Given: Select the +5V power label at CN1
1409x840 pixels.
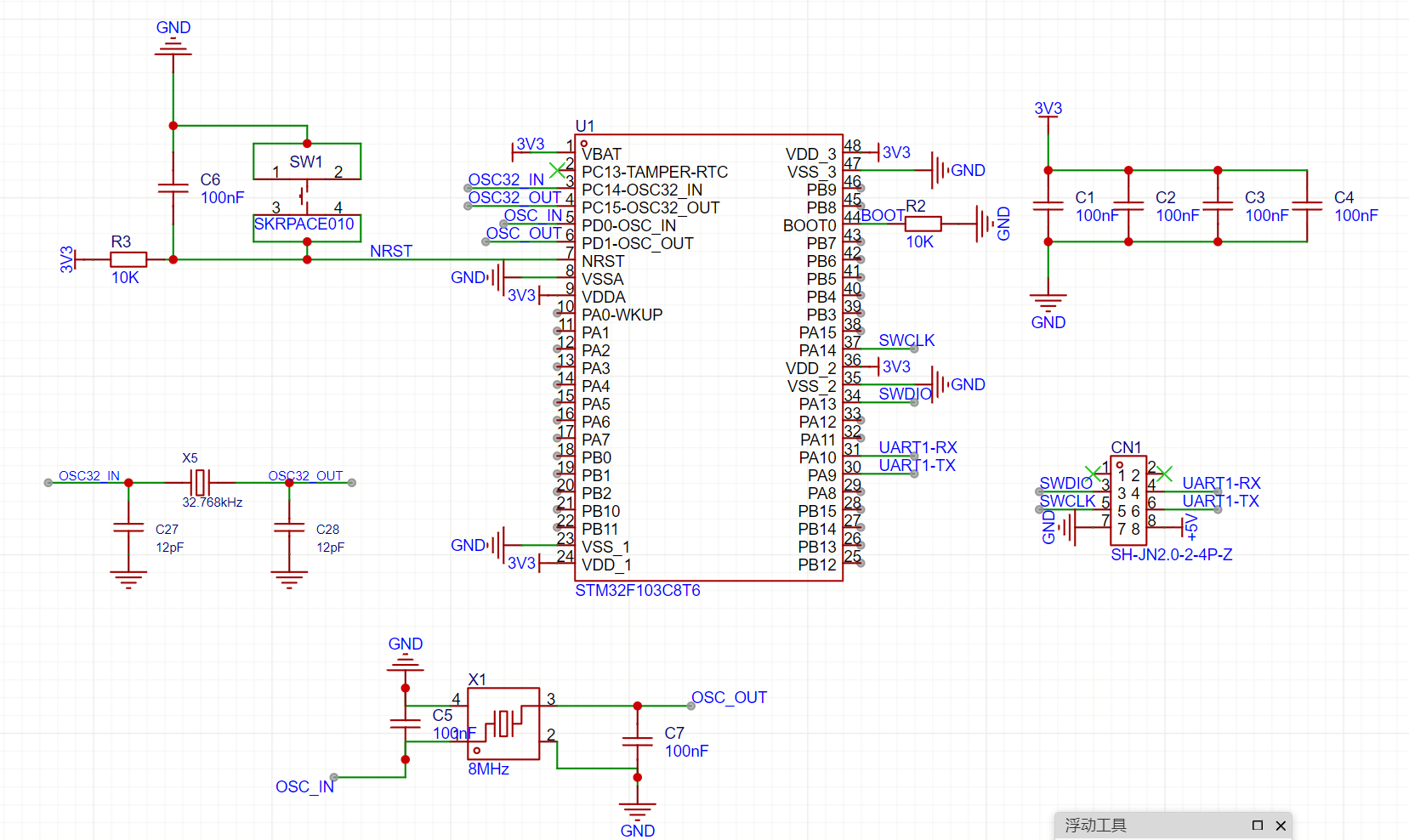Looking at the screenshot, I should [x=1191, y=527].
